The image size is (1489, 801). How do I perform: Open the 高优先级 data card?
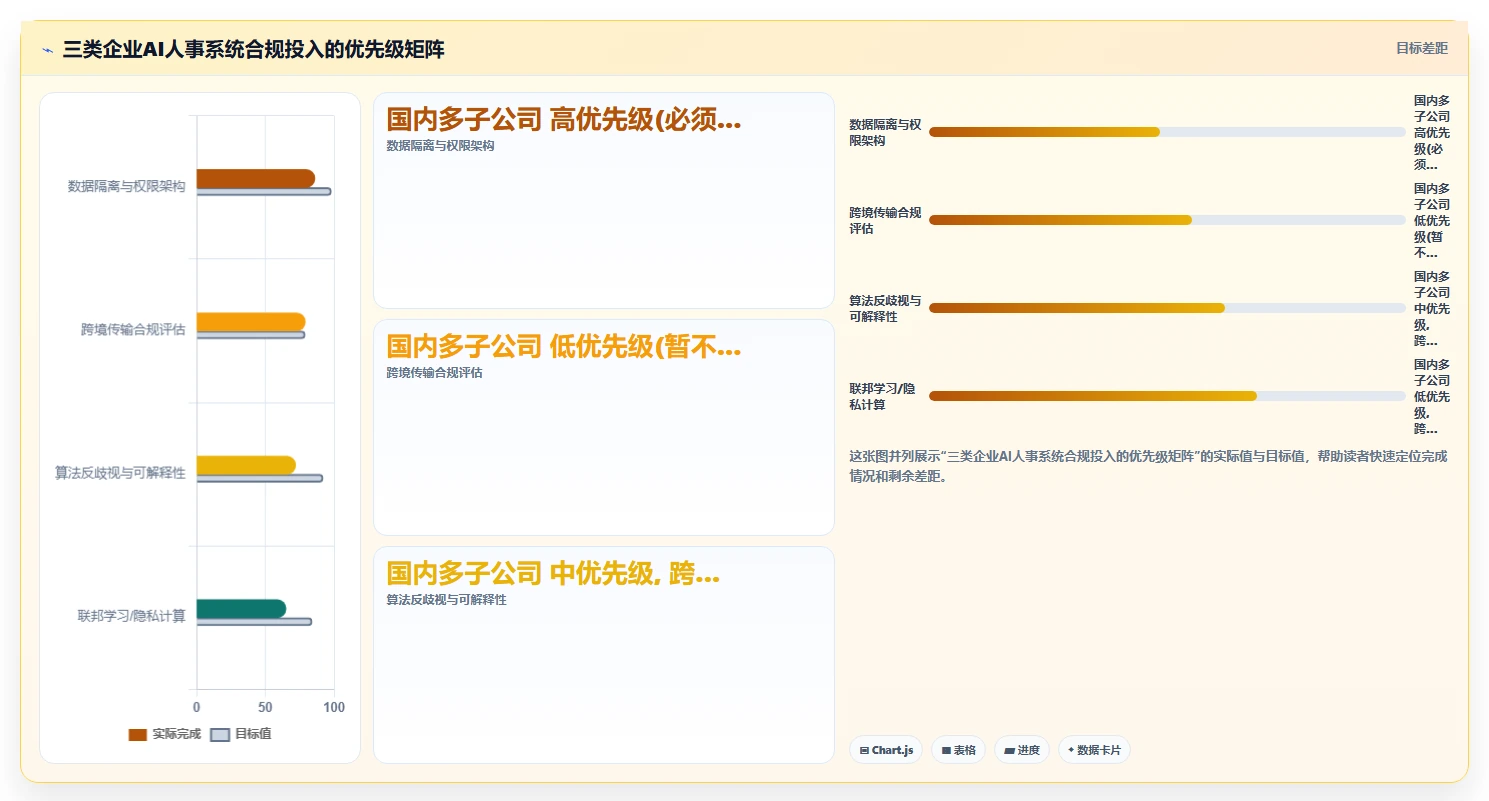pyautogui.click(x=604, y=201)
